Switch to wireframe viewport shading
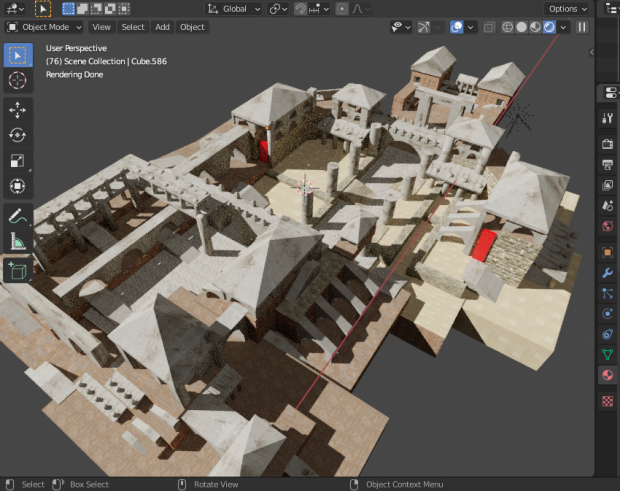620x491 pixels. 507,27
